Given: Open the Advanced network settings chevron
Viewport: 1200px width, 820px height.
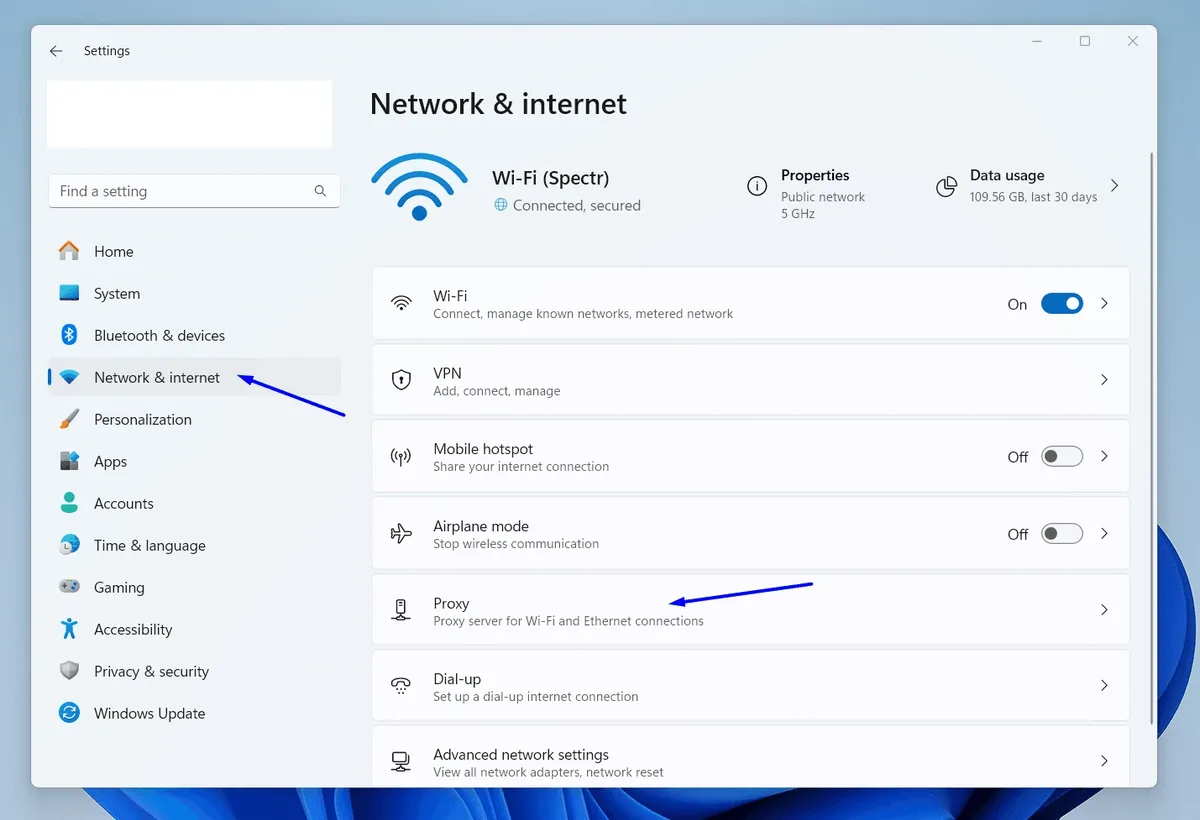Looking at the screenshot, I should pyautogui.click(x=1104, y=761).
